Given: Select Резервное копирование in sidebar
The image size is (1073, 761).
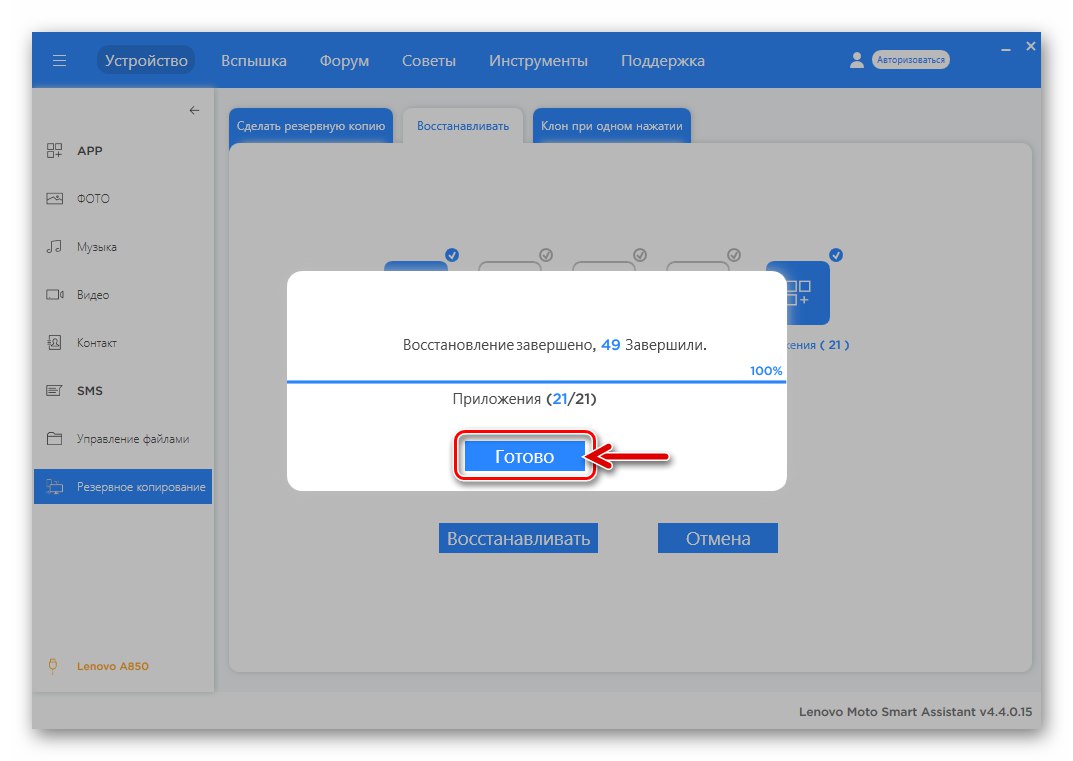Looking at the screenshot, I should [123, 487].
